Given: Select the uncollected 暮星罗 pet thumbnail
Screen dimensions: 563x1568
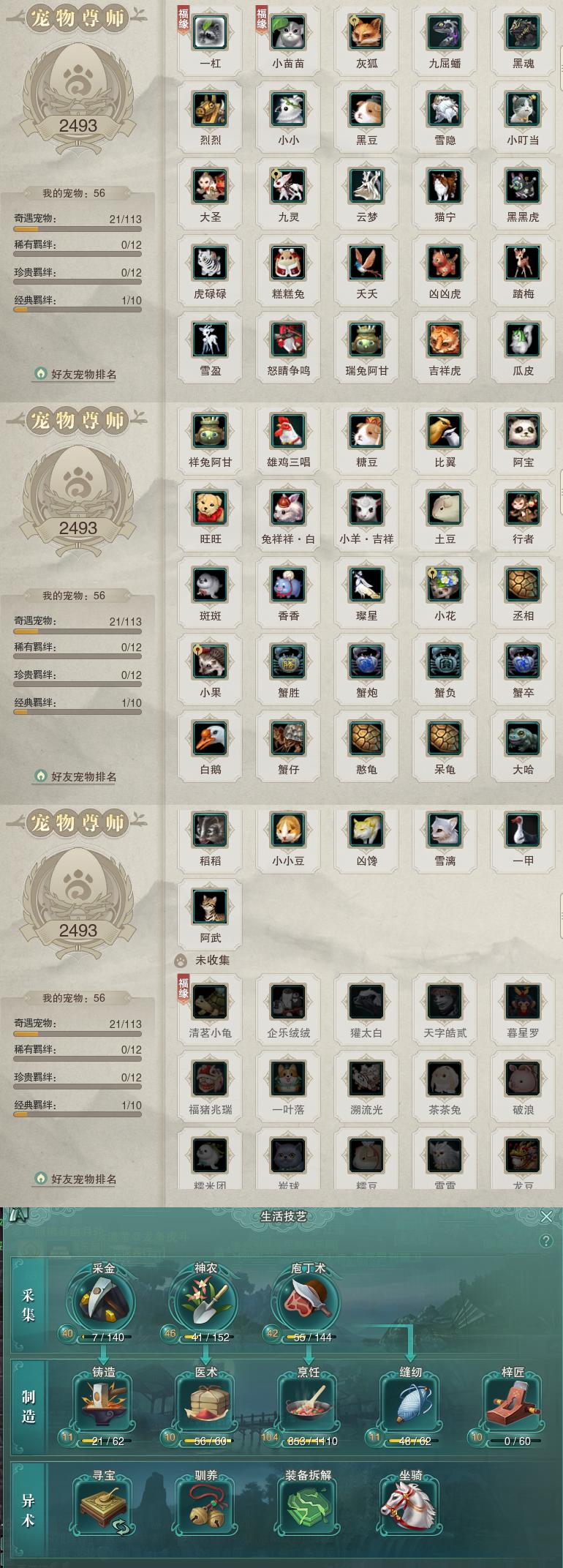Looking at the screenshot, I should (x=523, y=1002).
